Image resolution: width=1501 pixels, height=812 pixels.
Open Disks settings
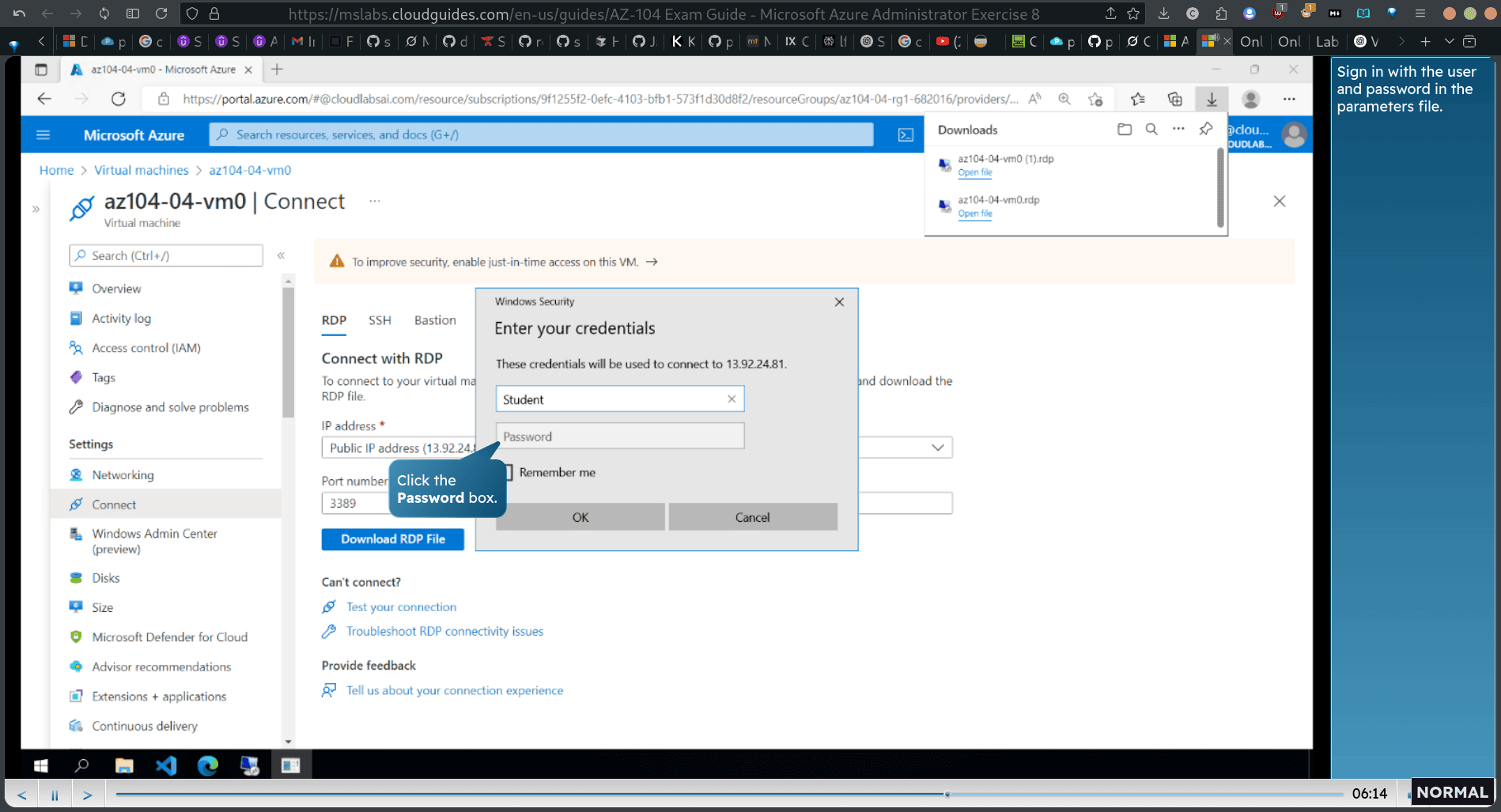(106, 578)
